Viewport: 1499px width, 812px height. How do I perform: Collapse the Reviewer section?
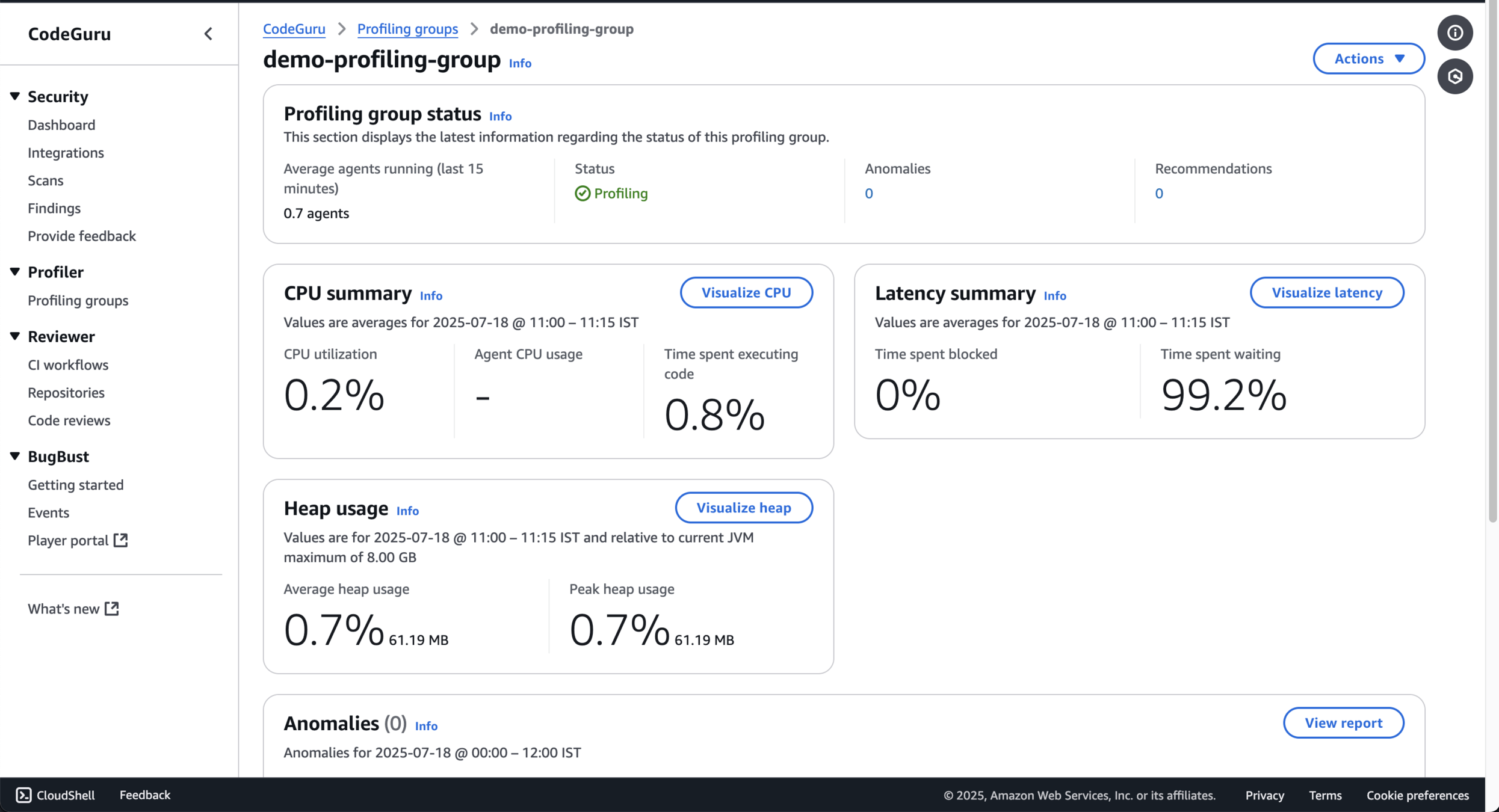(15, 336)
